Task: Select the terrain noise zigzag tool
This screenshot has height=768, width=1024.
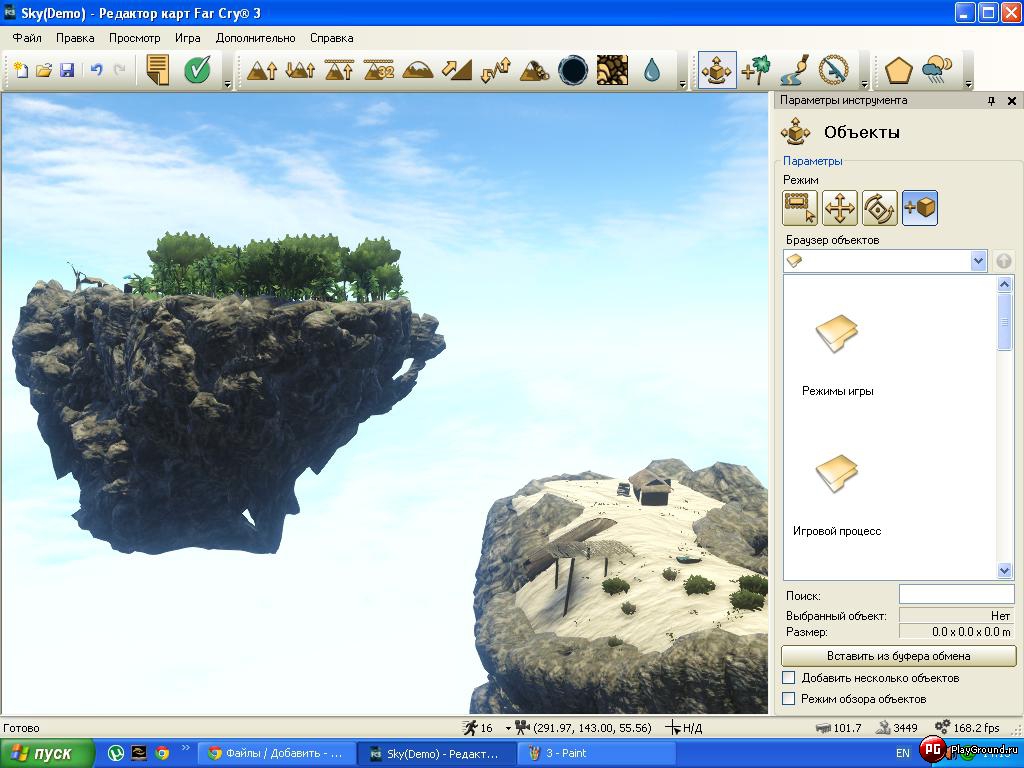Action: (496, 70)
